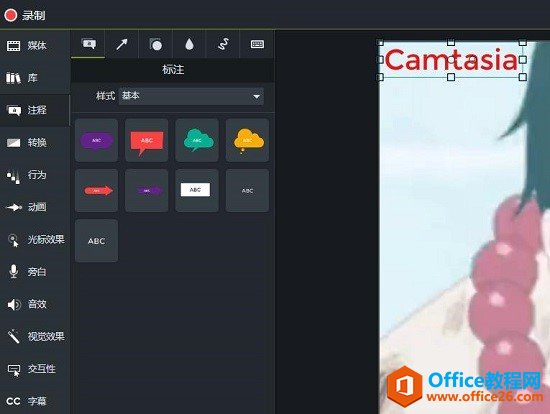Click the bottom-center resize handle of text box
The image size is (550, 414).
click(451, 77)
